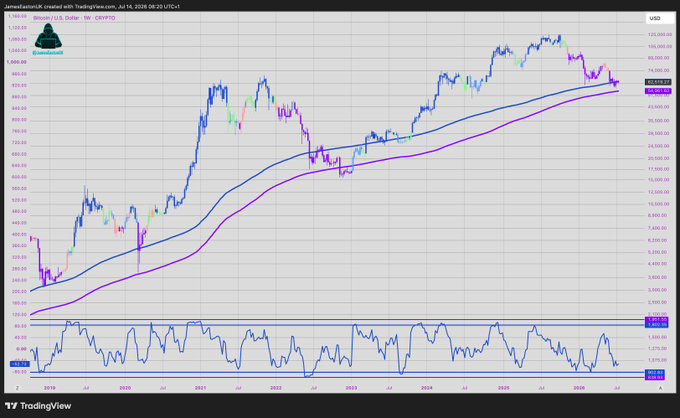Screen dimensions: 680x418
Task: Click the dark current price label 62,519.27
Action: click(x=658, y=82)
